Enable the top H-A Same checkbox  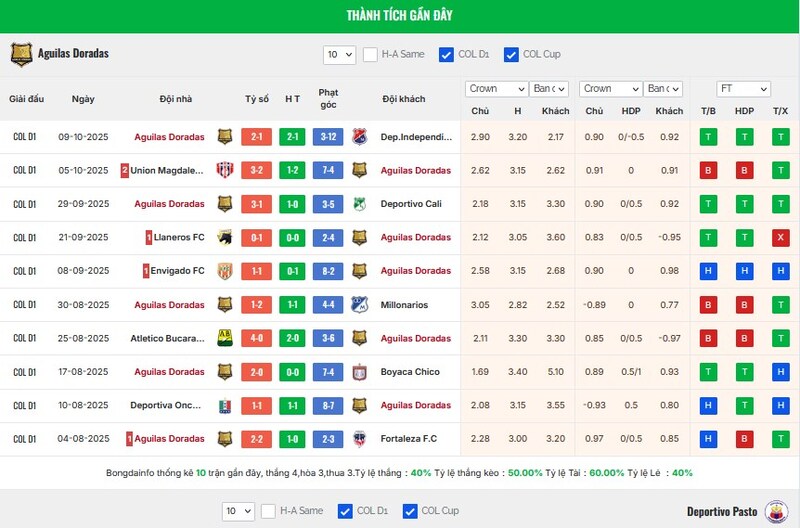370,54
